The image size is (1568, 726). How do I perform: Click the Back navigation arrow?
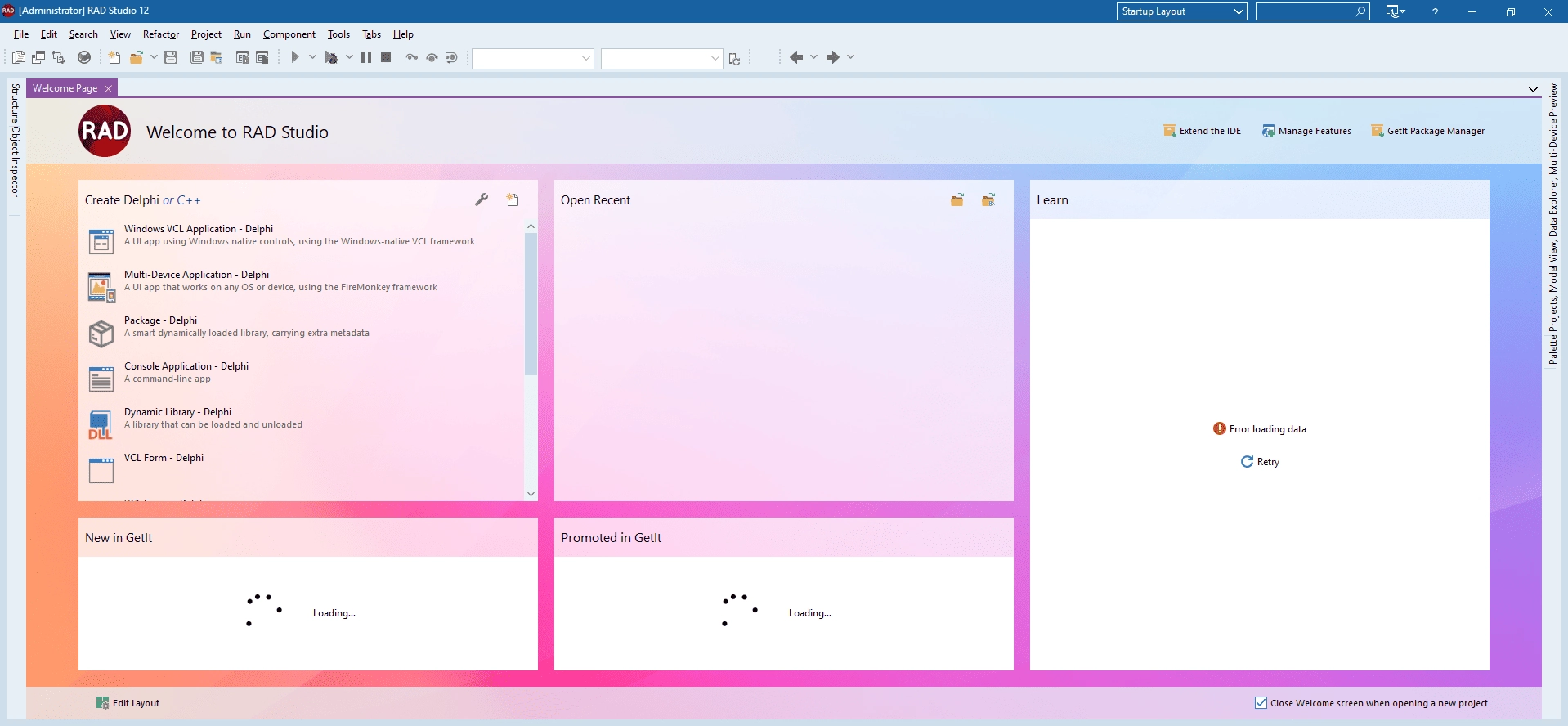796,57
